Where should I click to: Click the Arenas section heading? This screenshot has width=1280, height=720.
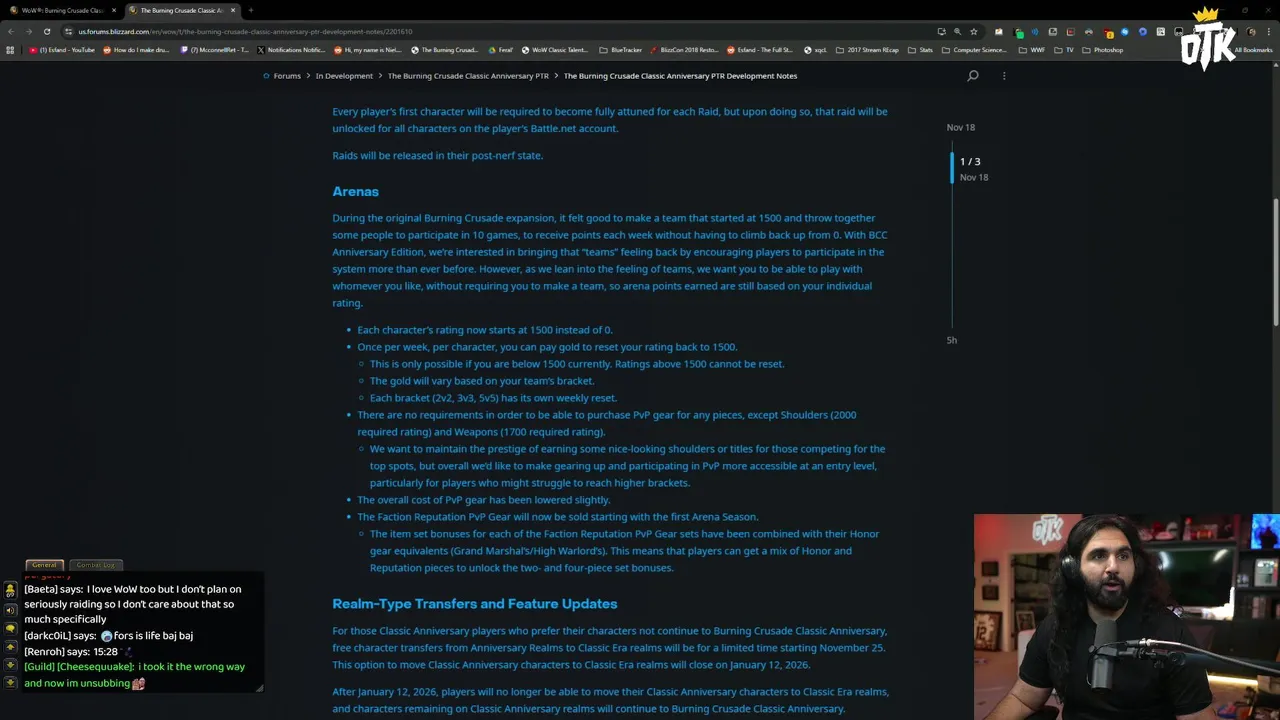point(355,191)
